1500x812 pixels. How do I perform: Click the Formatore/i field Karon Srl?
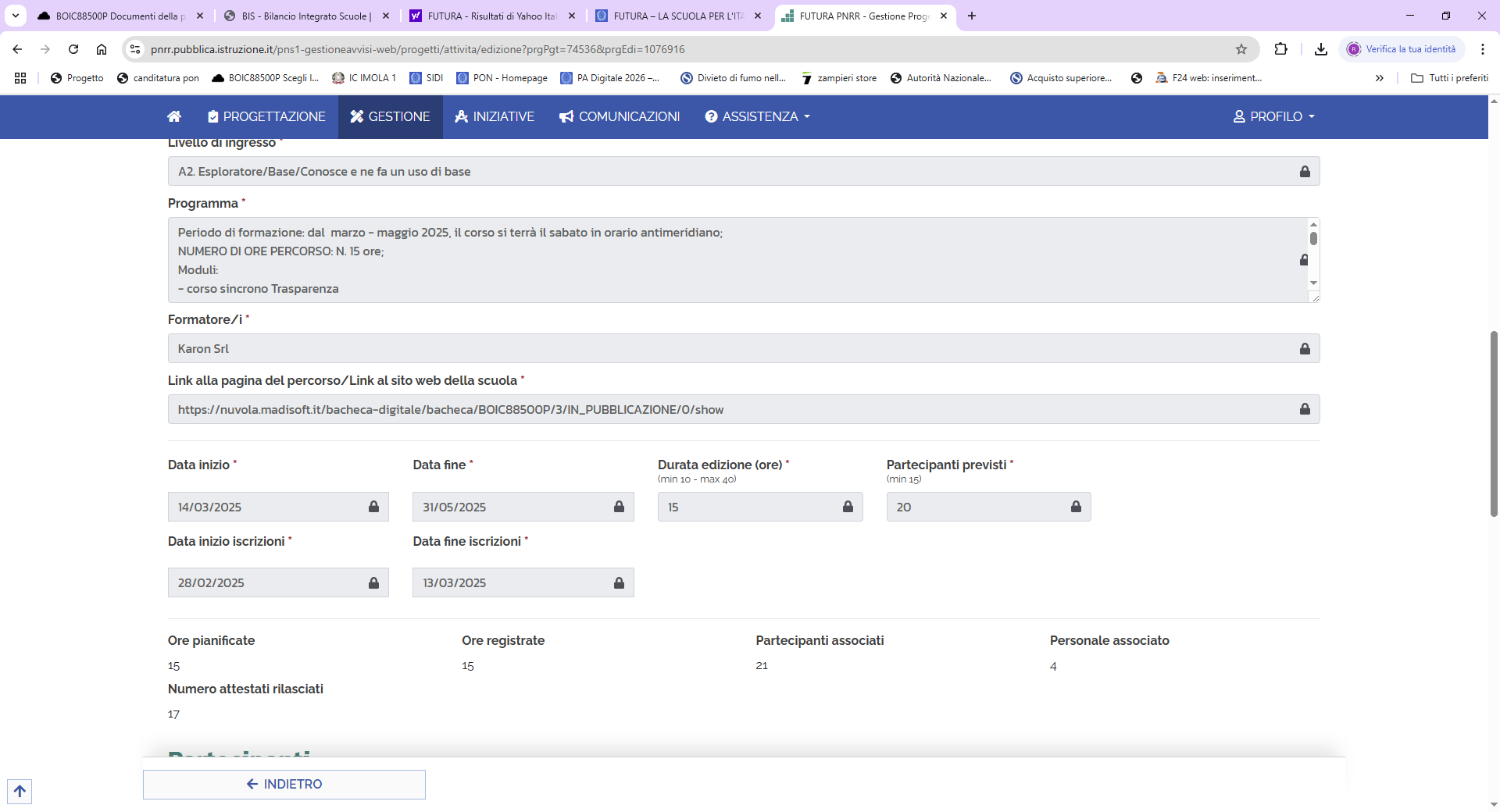click(744, 348)
